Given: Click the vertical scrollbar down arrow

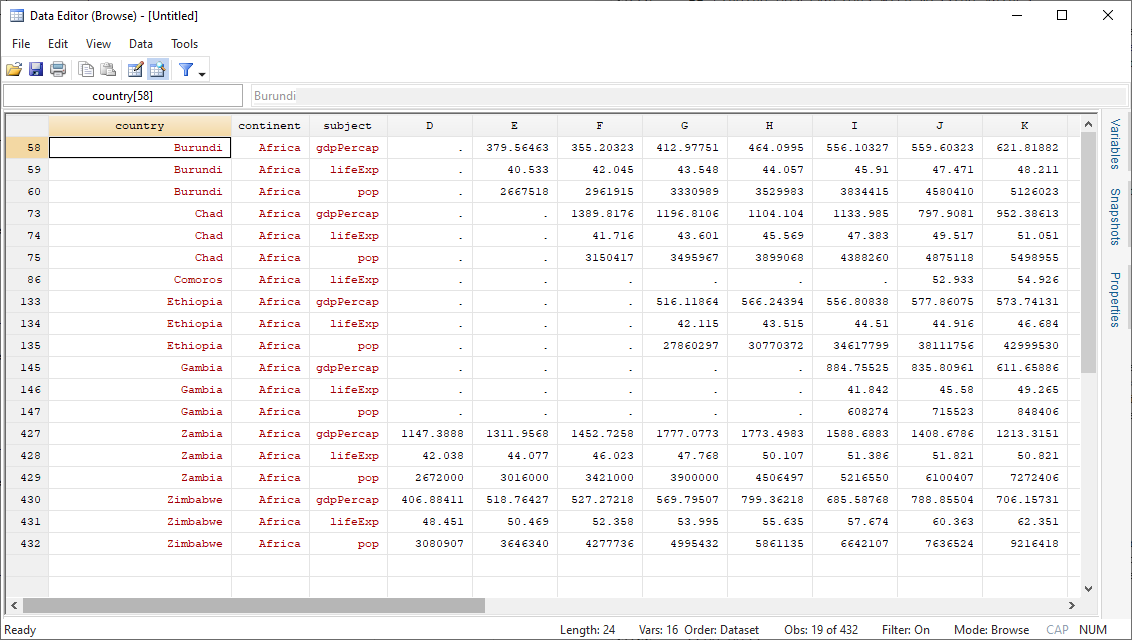Looking at the screenshot, I should [1089, 589].
